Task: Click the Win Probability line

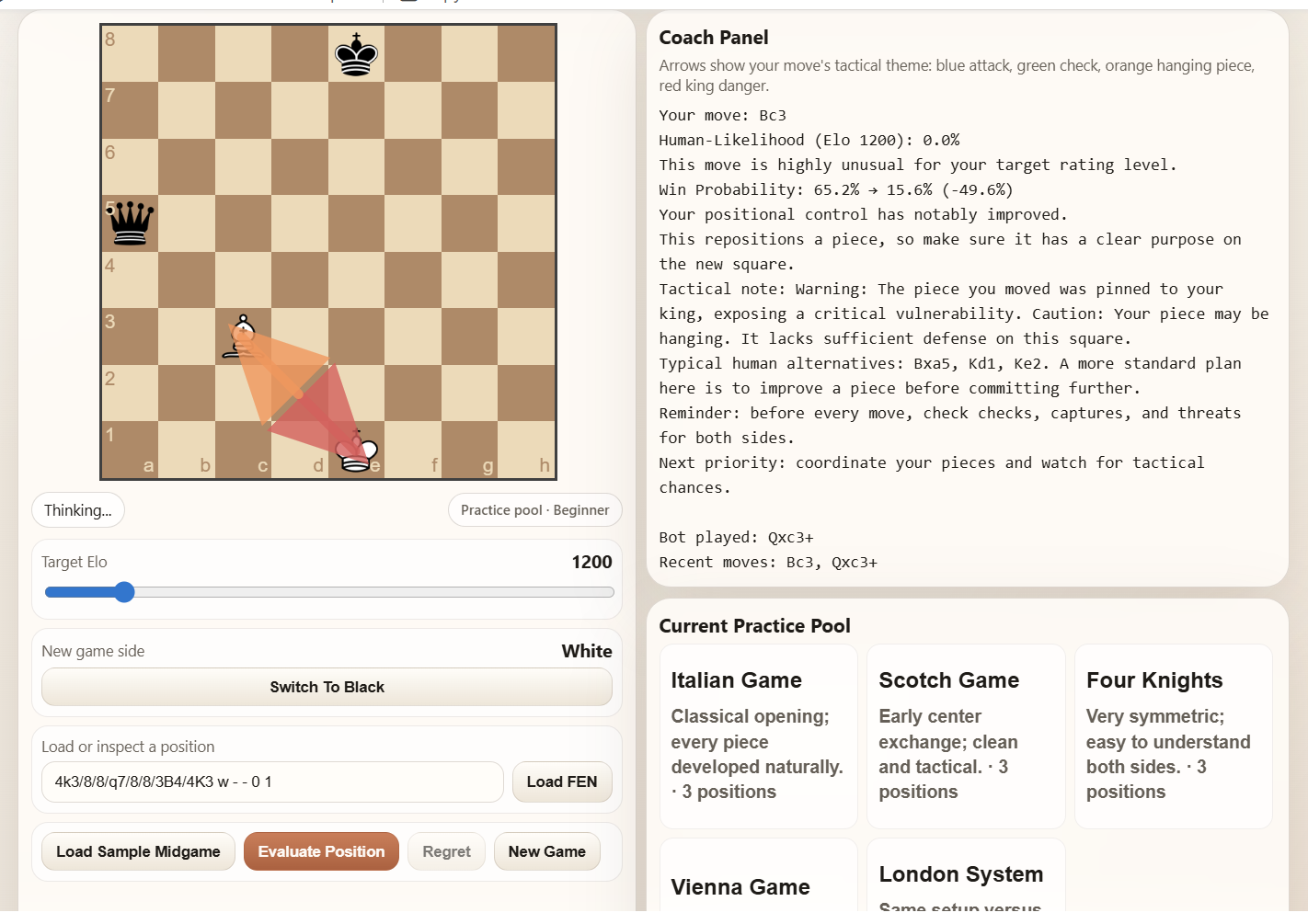Action: click(836, 190)
